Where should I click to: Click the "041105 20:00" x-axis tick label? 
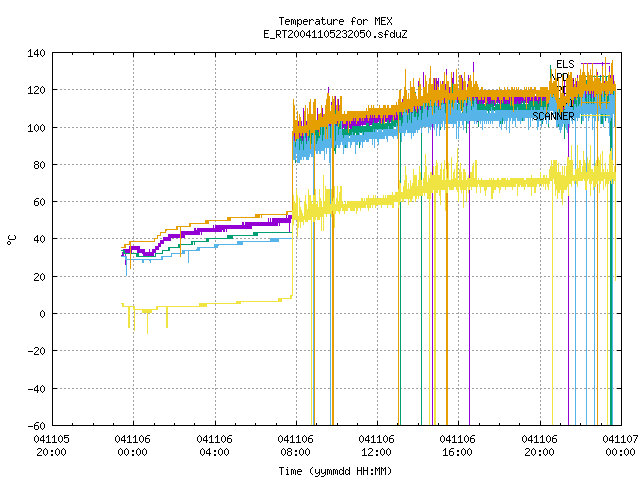(51, 446)
